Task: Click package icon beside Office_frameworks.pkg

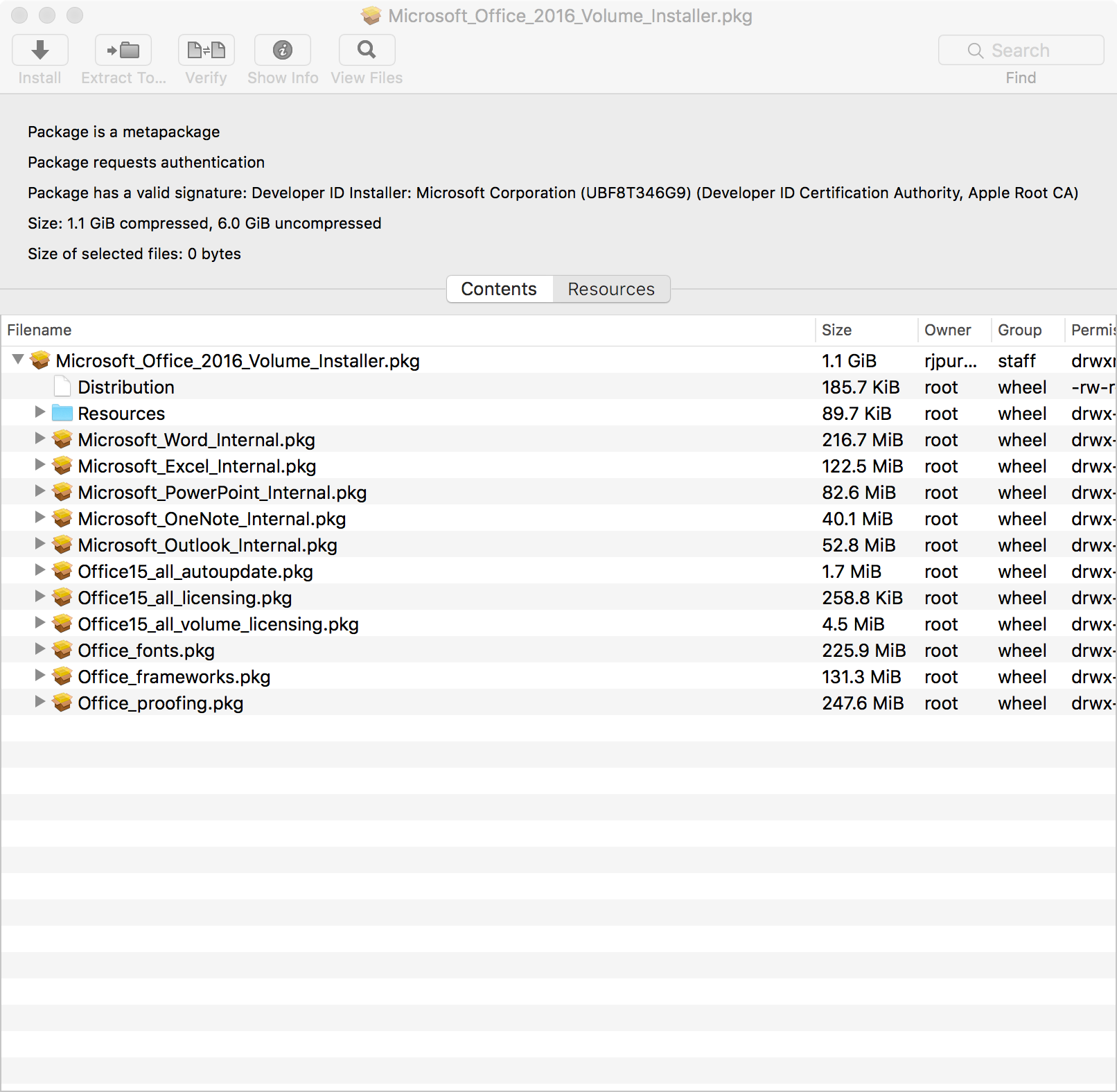Action: tap(62, 676)
